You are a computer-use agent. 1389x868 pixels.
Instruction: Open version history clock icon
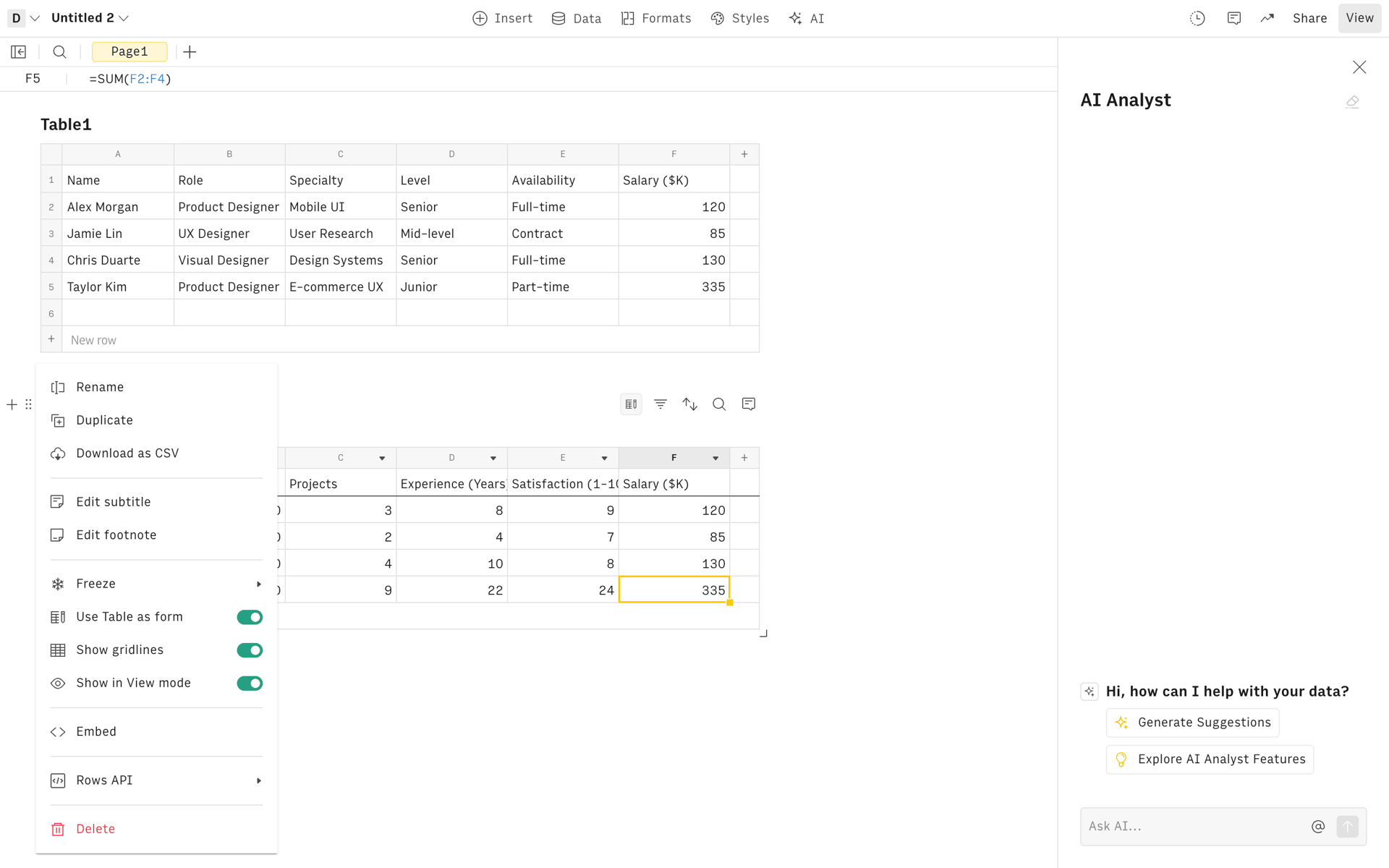[x=1197, y=18]
